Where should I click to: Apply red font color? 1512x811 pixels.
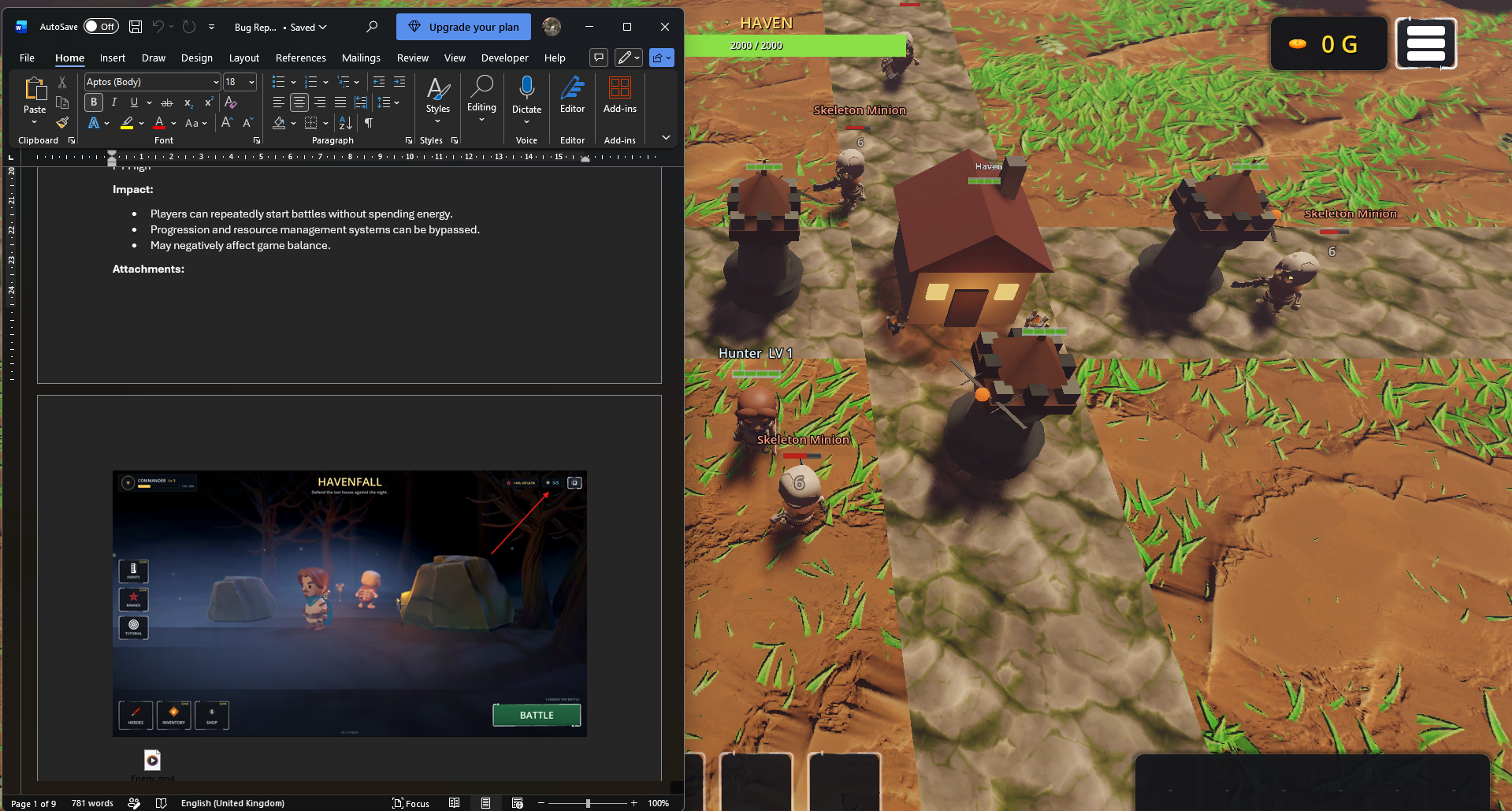pyautogui.click(x=159, y=123)
